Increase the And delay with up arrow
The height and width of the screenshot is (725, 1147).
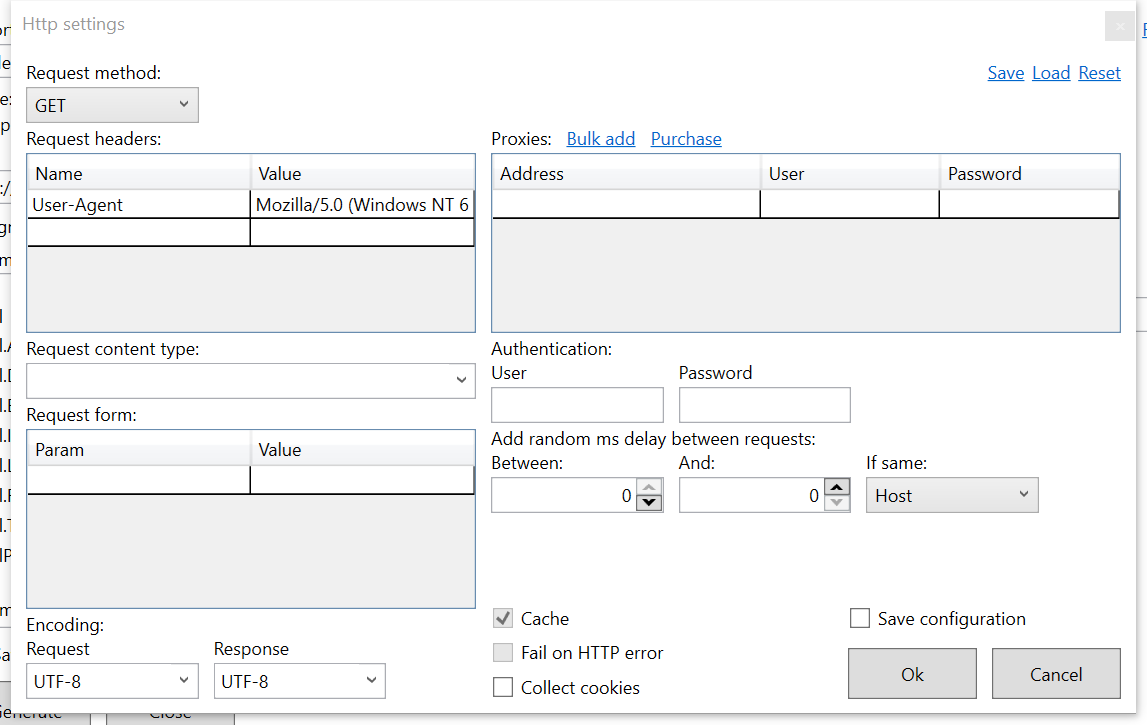[837, 487]
